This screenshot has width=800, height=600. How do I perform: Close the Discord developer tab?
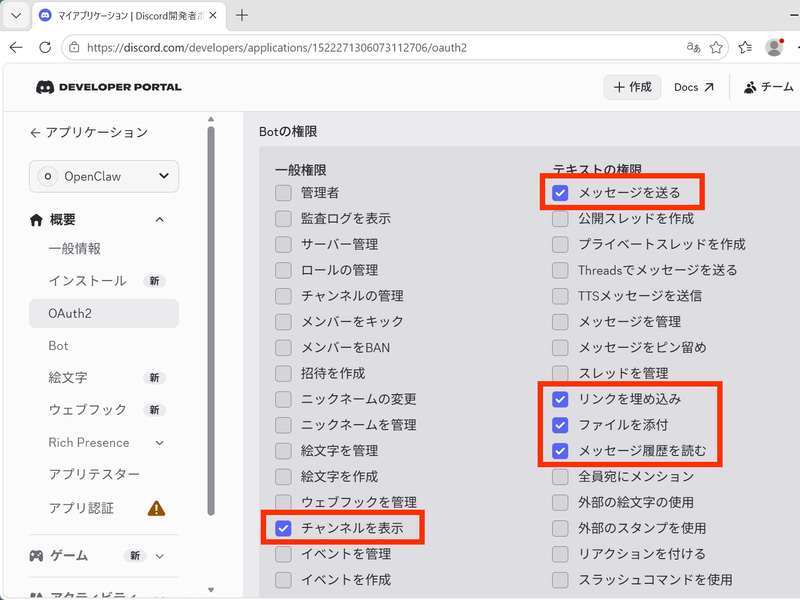[x=213, y=15]
